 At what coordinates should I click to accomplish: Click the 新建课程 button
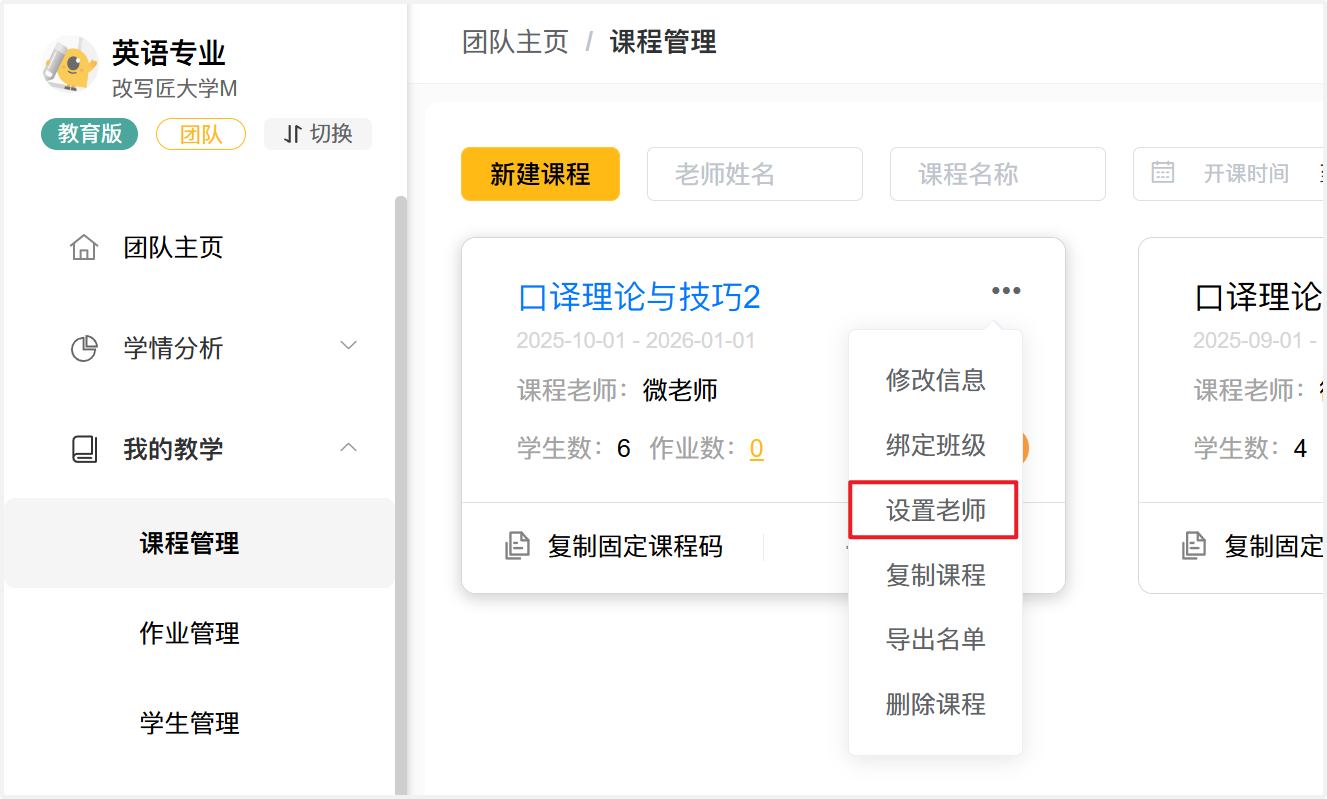(540, 174)
